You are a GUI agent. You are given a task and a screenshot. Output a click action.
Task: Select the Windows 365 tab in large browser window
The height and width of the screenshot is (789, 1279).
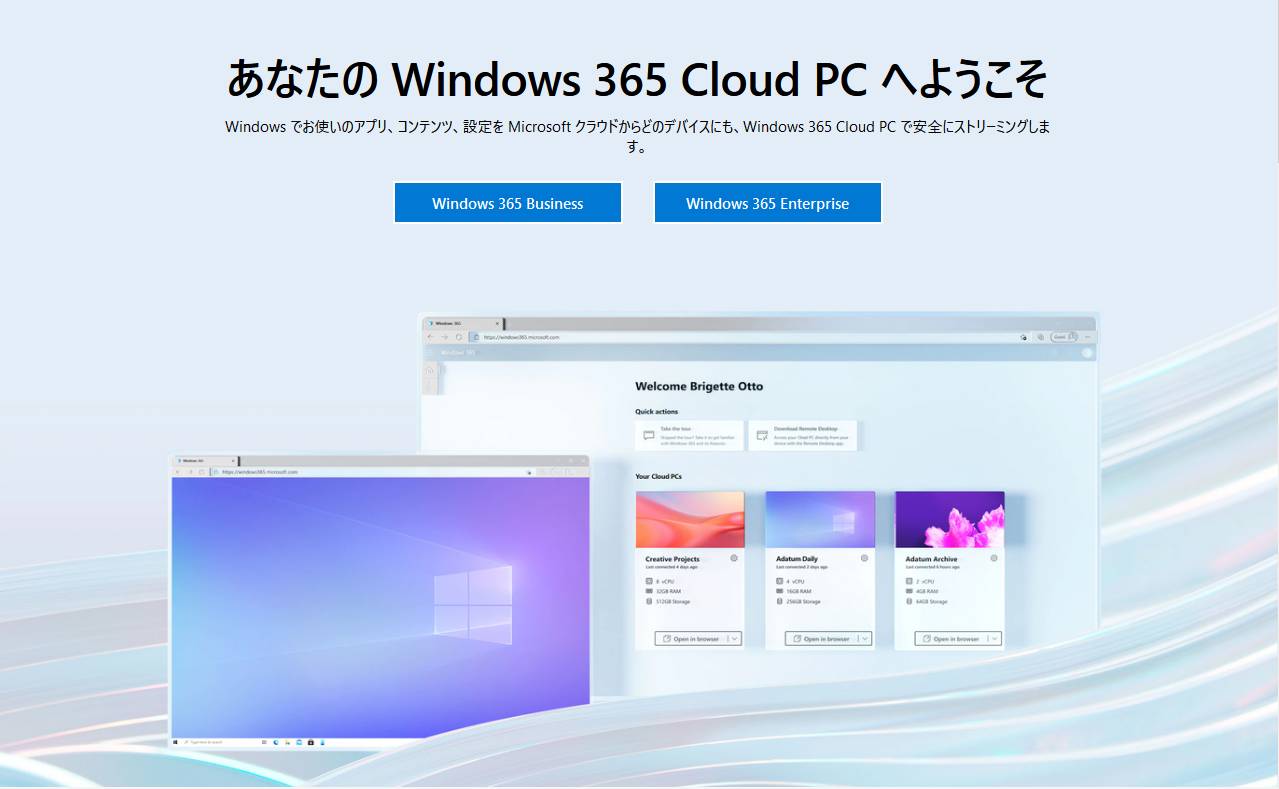click(x=463, y=323)
